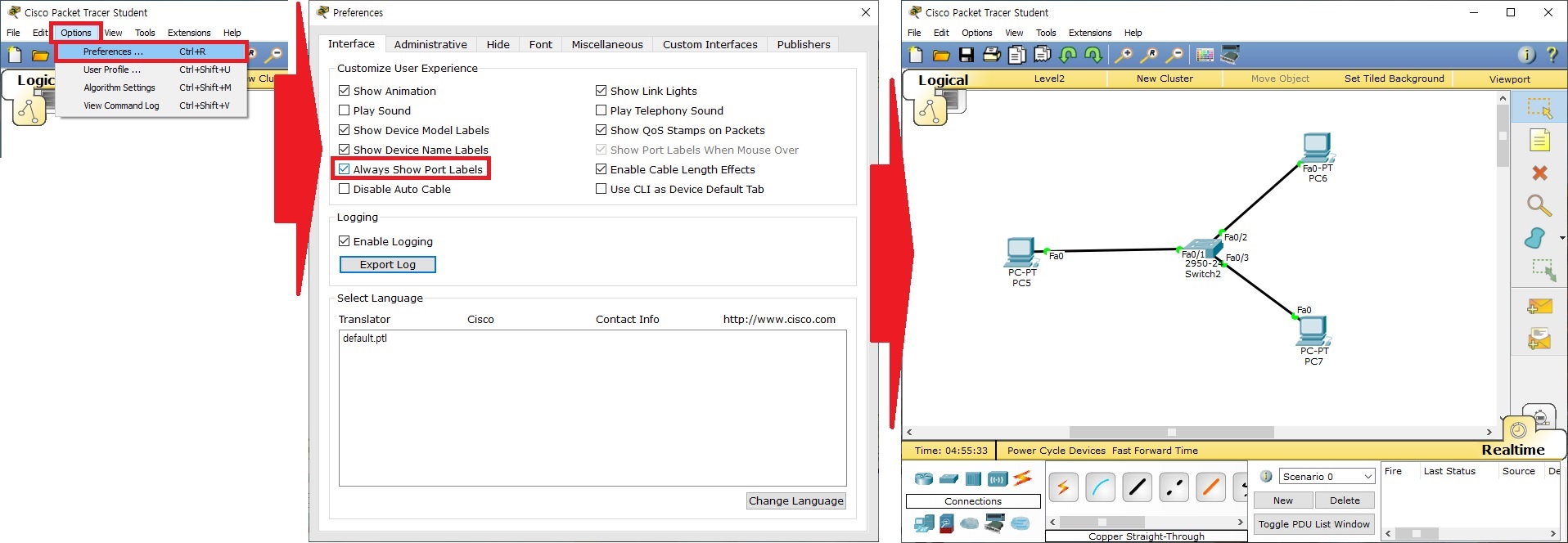Click New Cluster in the yellow bar
1568x543 pixels.
pyautogui.click(x=1165, y=79)
